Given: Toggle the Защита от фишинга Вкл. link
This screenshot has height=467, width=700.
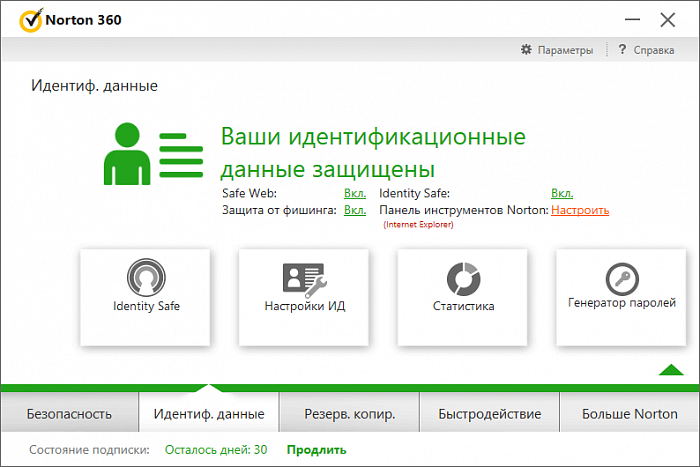Looking at the screenshot, I should coord(355,210).
